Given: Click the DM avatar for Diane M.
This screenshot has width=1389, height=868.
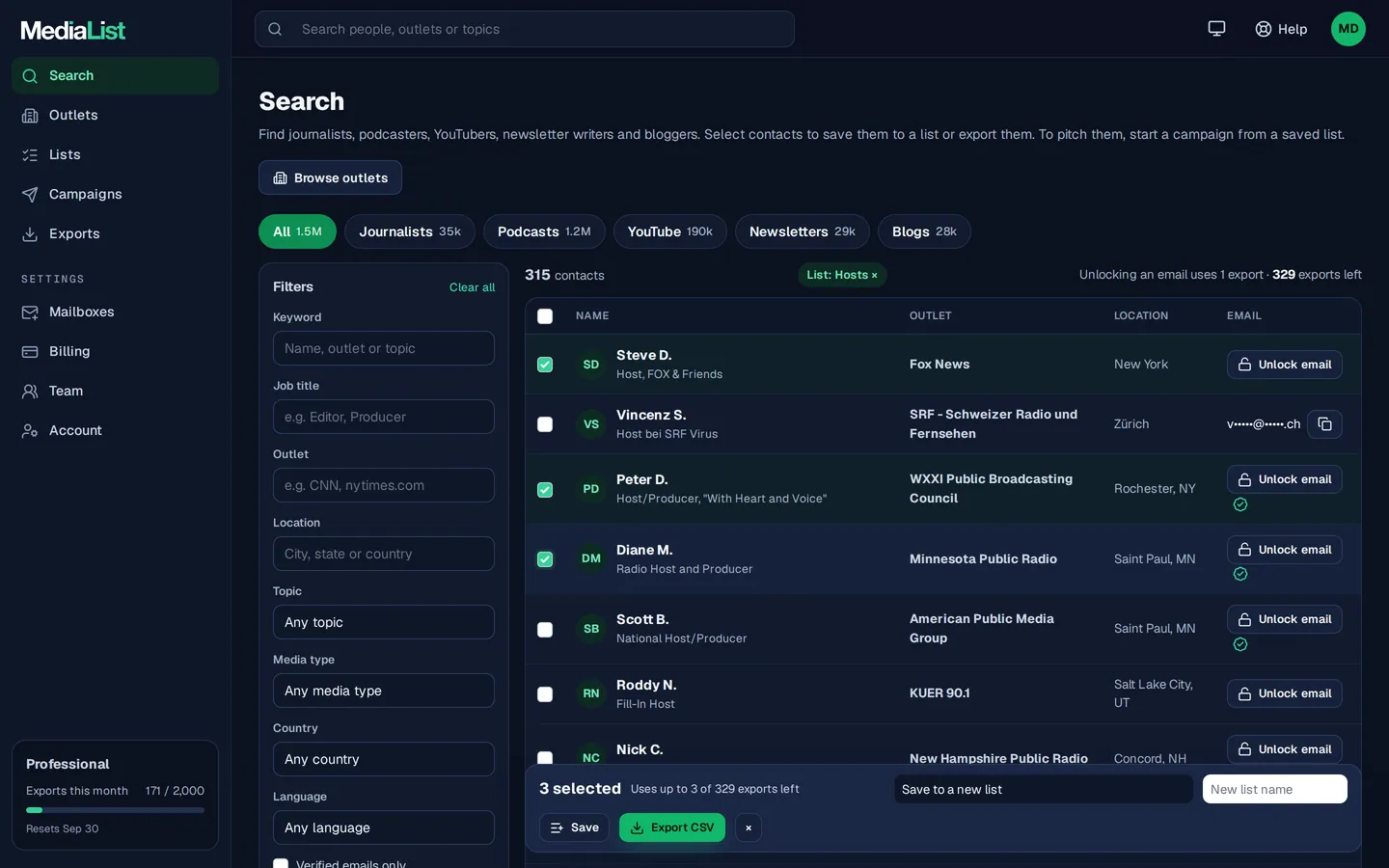Looking at the screenshot, I should pyautogui.click(x=591, y=558).
